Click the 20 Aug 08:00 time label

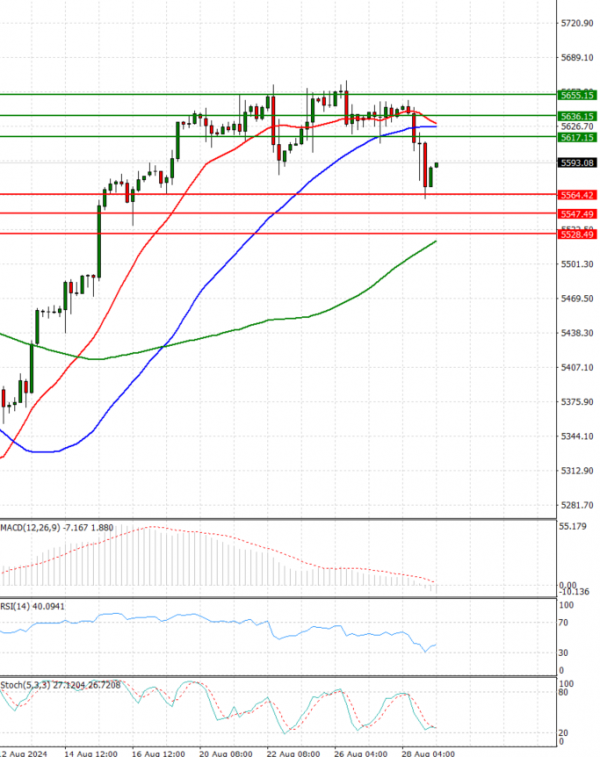click(x=226, y=754)
